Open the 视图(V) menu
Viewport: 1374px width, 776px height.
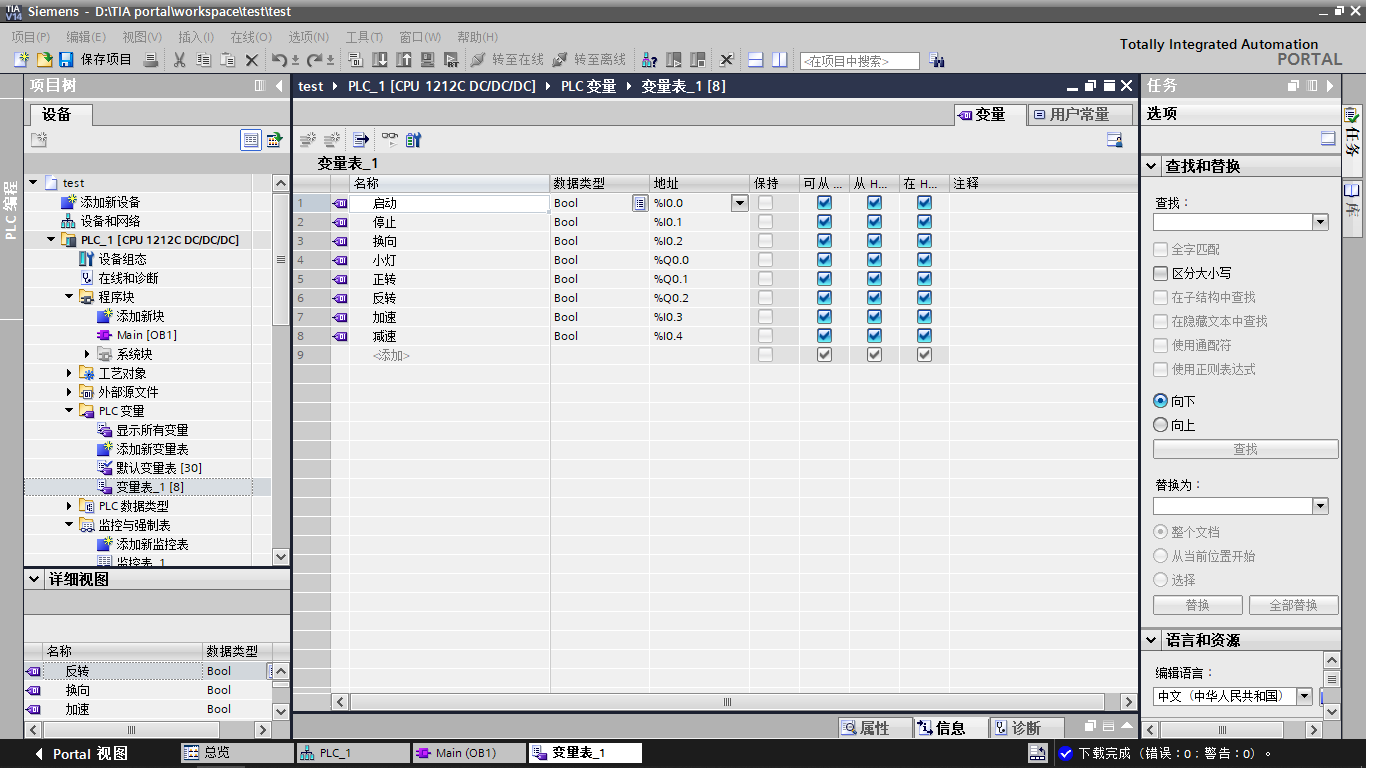click(142, 37)
